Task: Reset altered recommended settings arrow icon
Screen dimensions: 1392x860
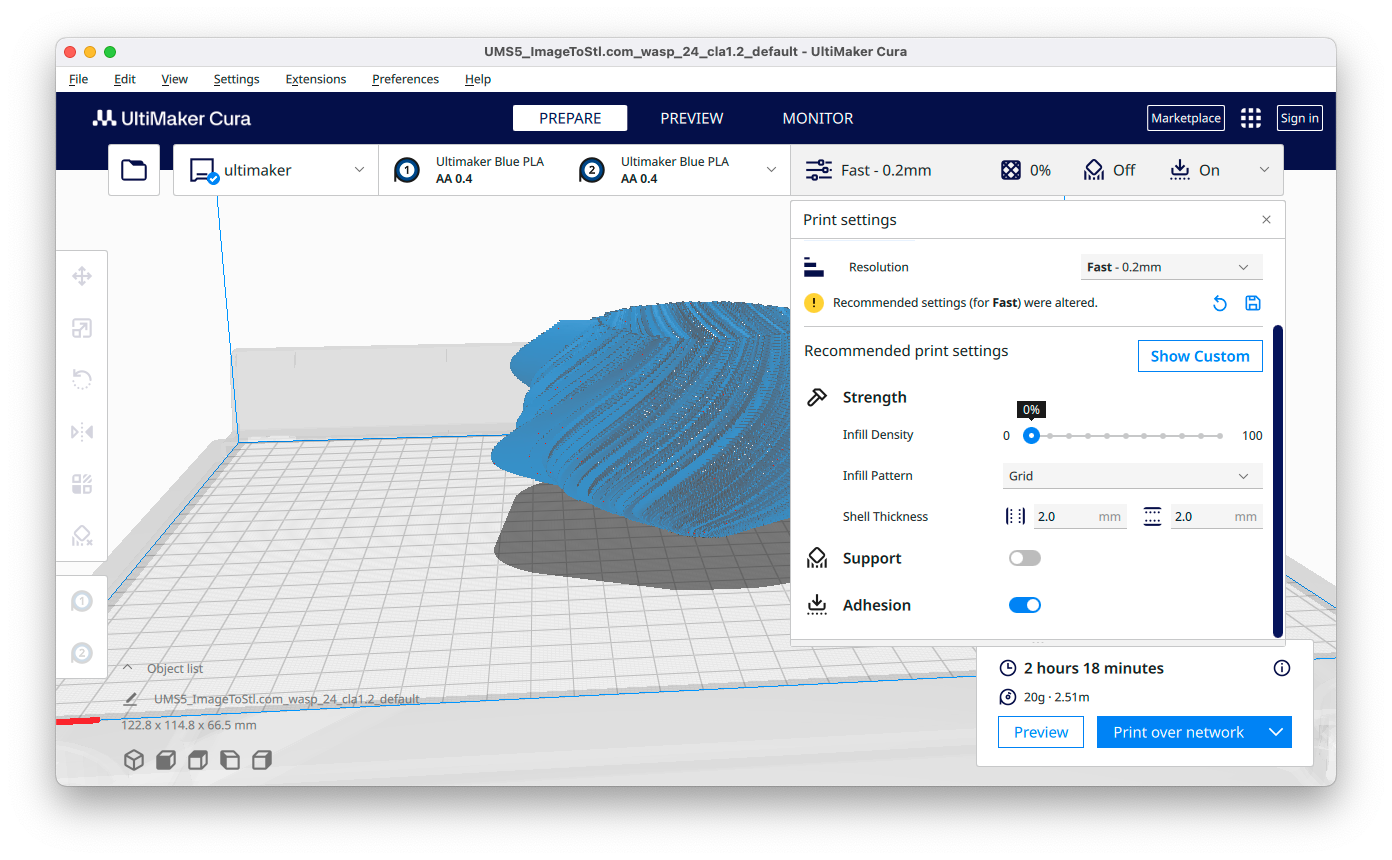Action: [x=1220, y=303]
